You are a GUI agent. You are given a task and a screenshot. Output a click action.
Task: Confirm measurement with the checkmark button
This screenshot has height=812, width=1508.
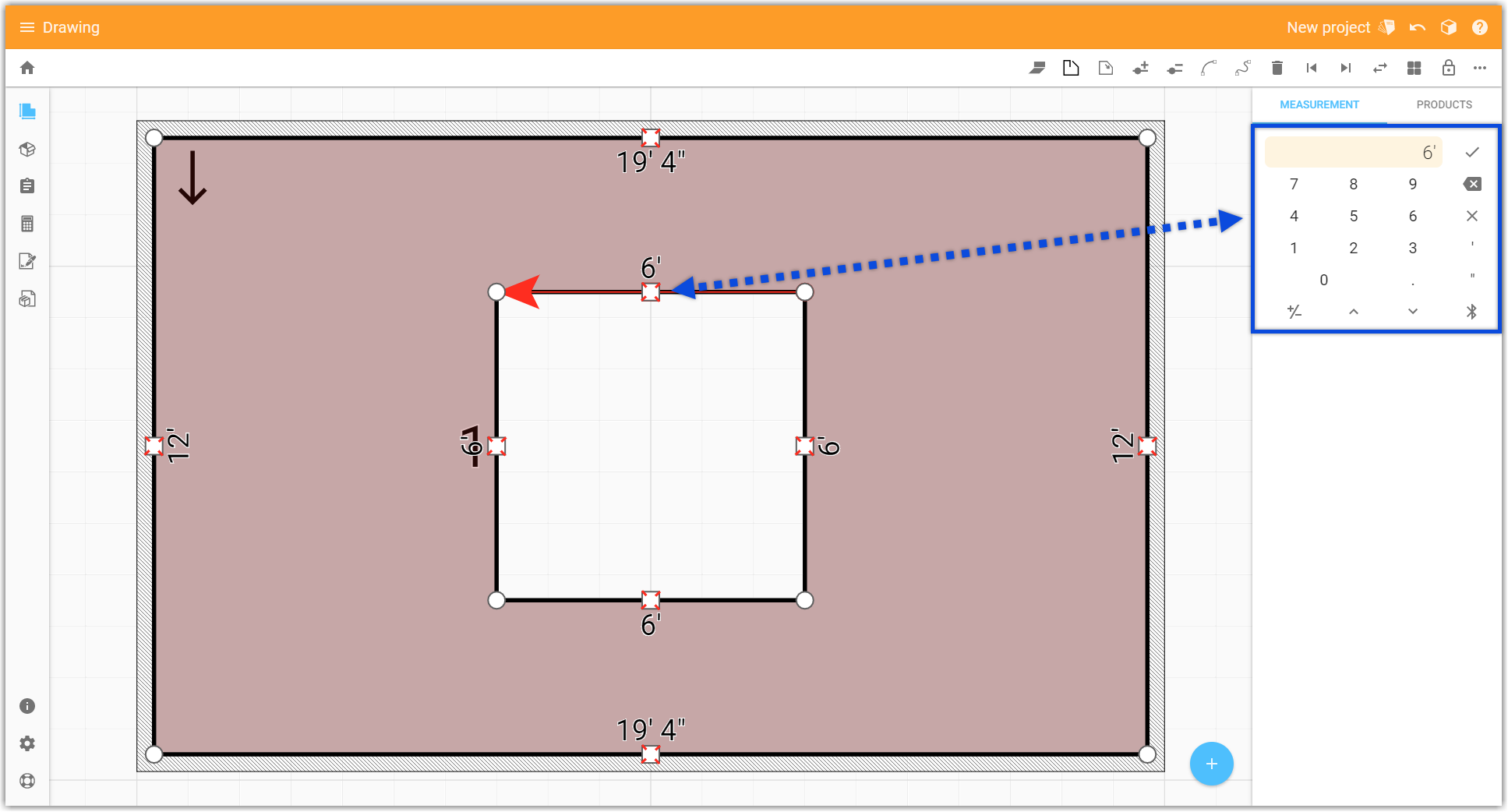point(1472,152)
